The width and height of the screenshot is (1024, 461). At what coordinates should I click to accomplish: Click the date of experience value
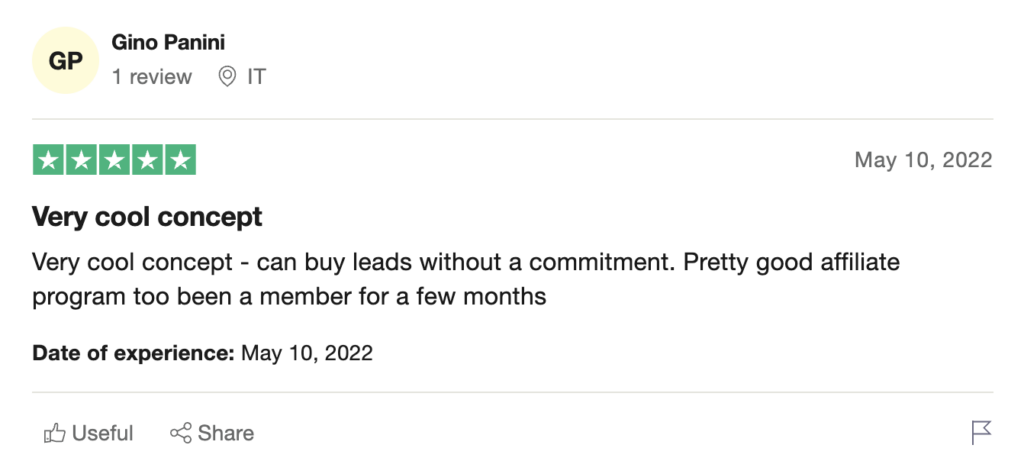click(x=307, y=353)
